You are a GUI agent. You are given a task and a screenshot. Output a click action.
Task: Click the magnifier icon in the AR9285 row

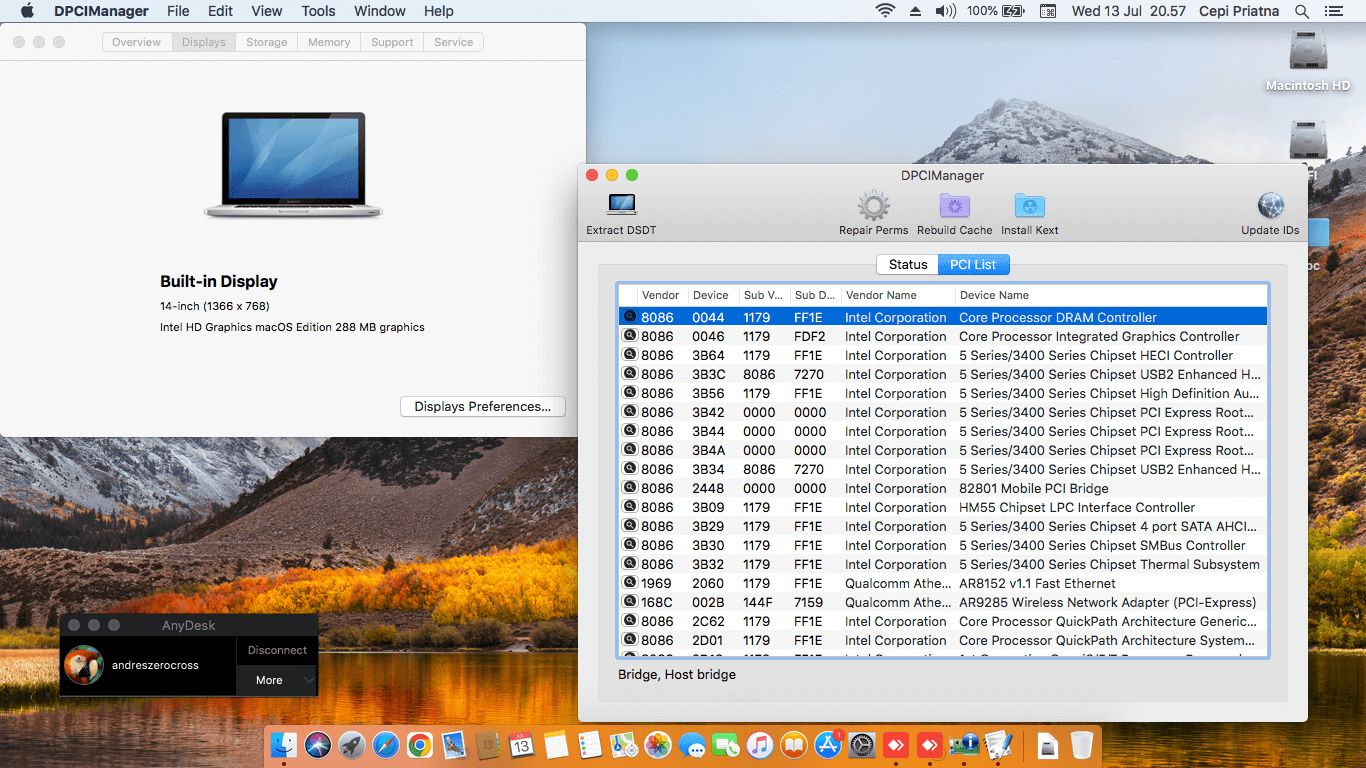[x=630, y=602]
